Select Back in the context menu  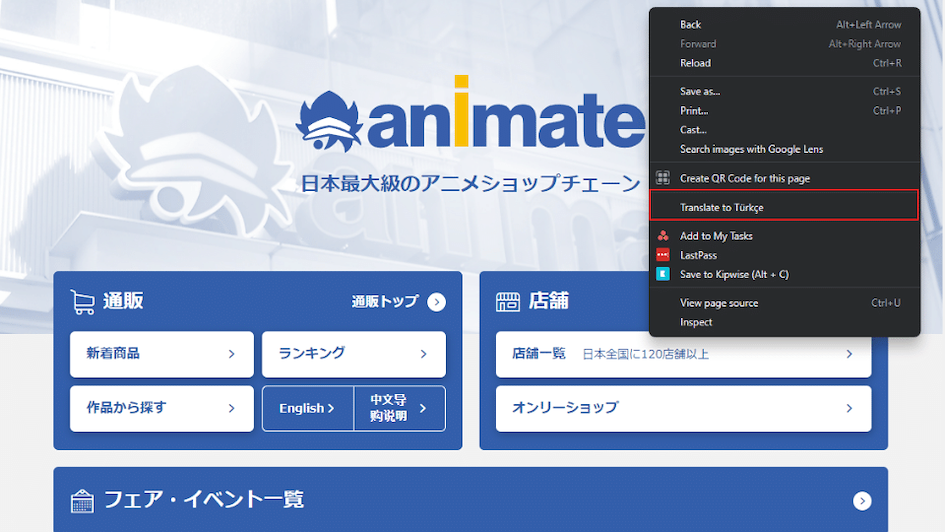pos(785,25)
